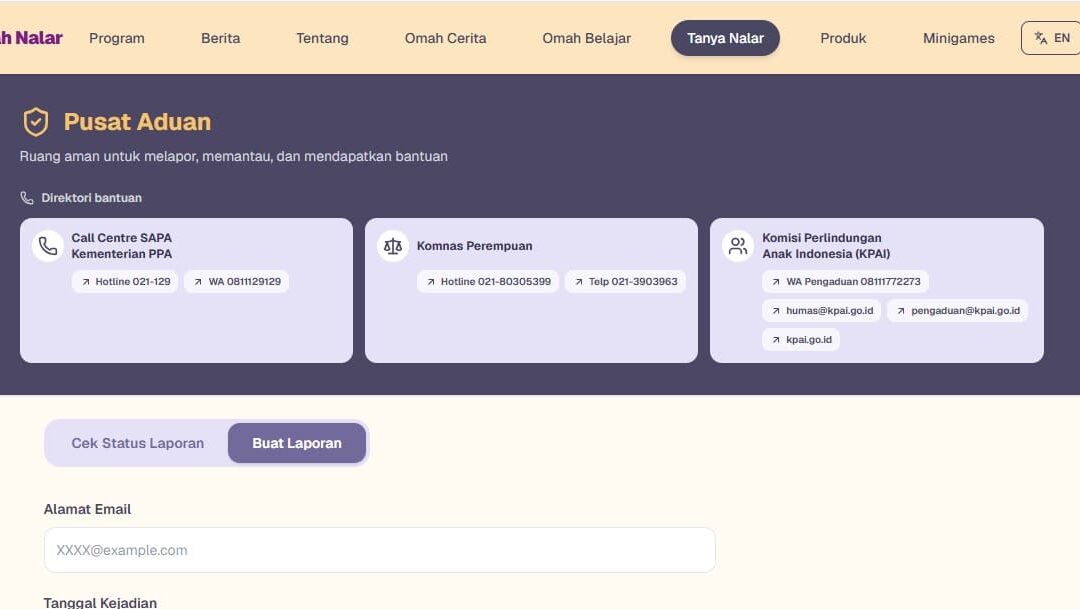This screenshot has width=1080, height=609.
Task: Email humas@kpai.go.id
Action: pyautogui.click(x=822, y=311)
